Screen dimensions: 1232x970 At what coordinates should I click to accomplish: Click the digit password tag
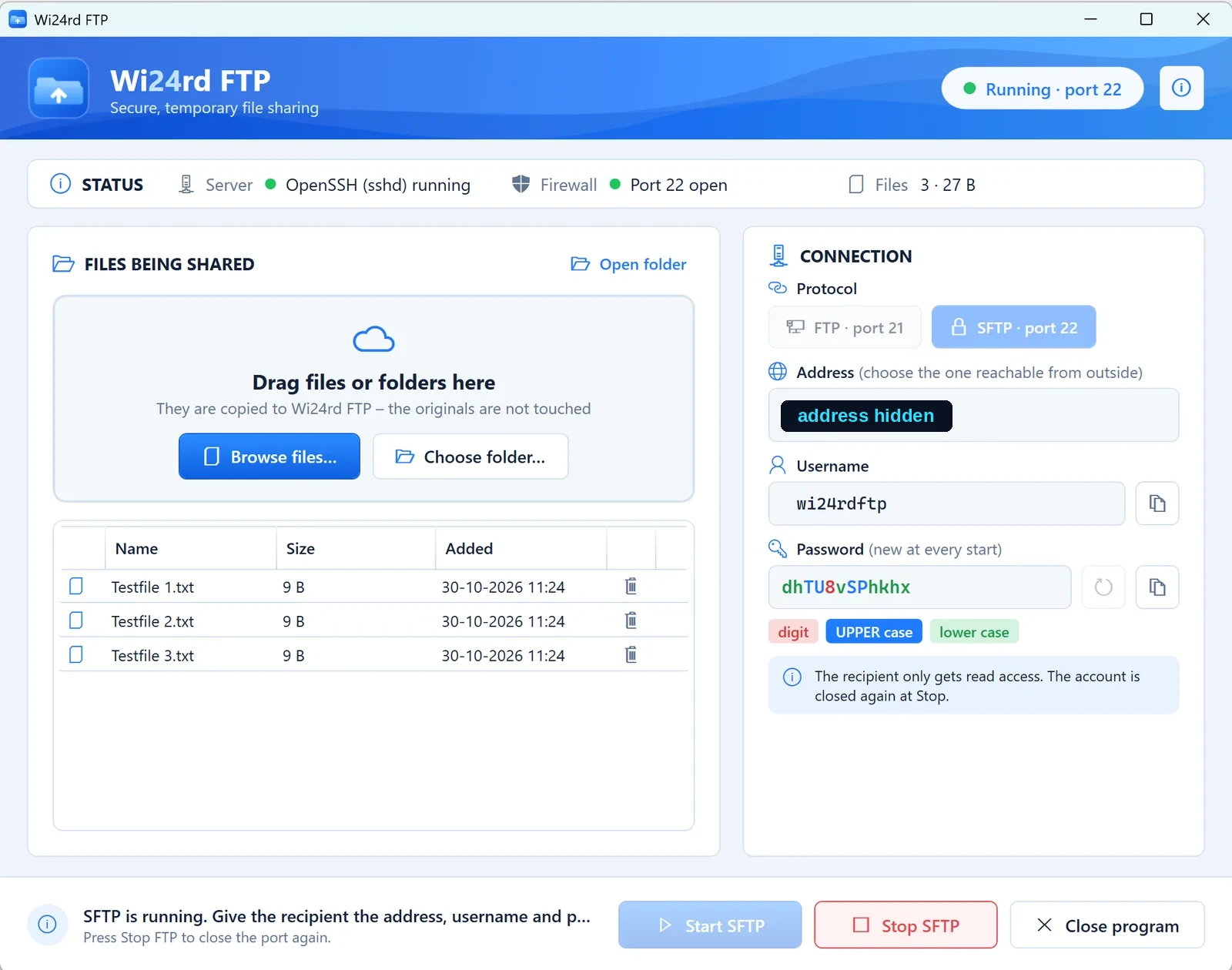point(793,632)
